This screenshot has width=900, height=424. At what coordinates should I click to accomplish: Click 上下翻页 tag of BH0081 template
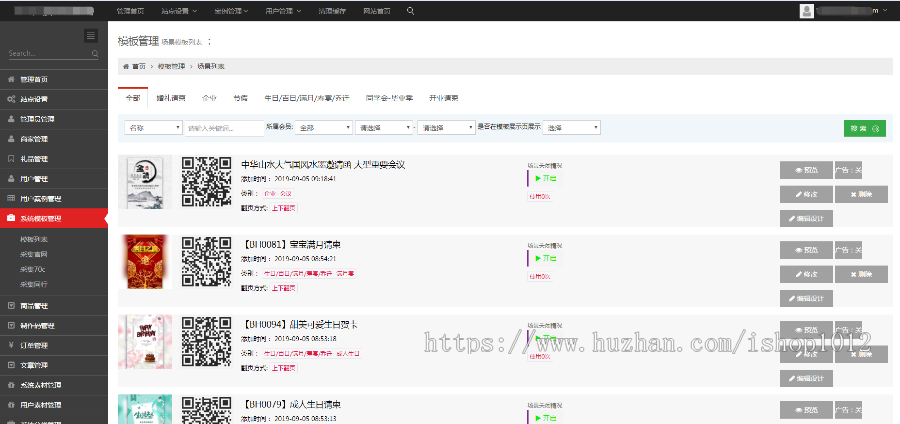[x=284, y=288]
